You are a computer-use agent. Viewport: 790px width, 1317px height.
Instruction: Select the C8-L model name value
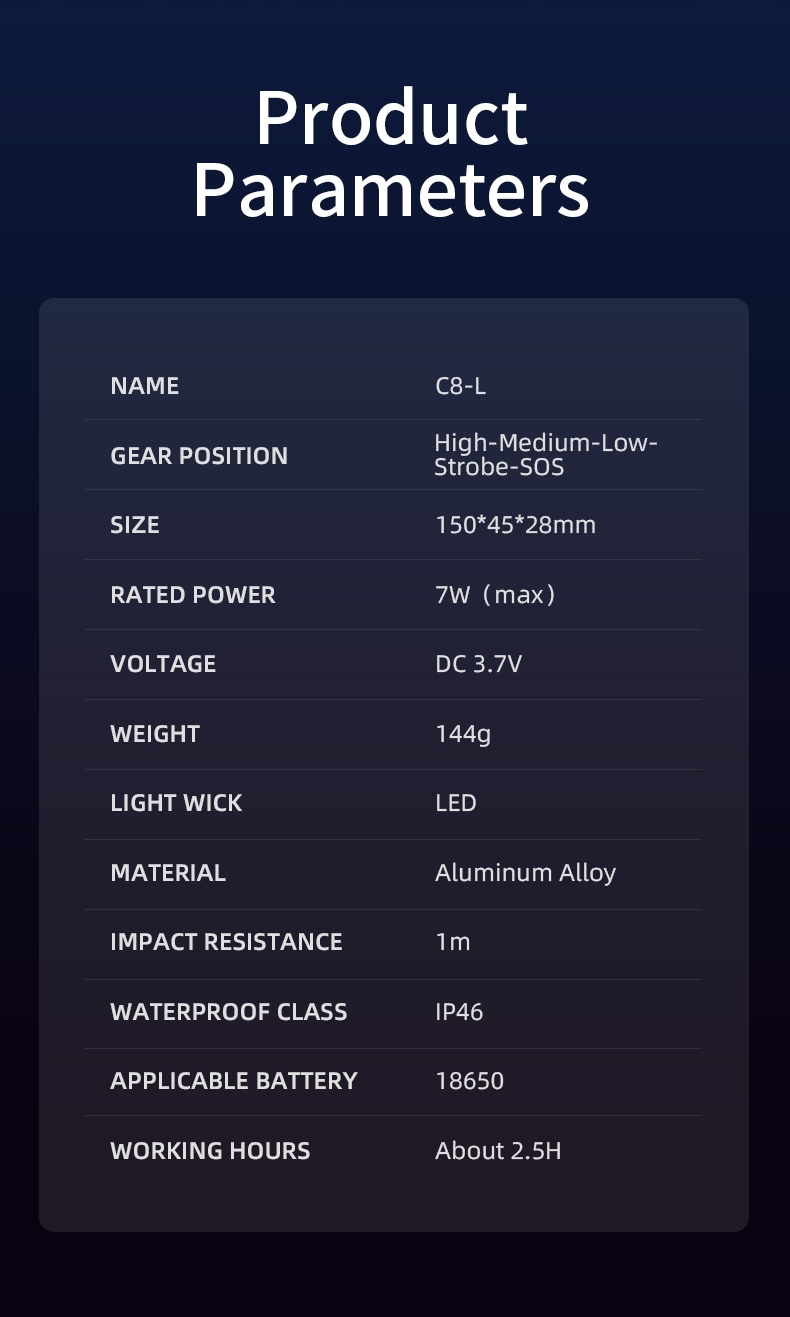[x=461, y=386]
